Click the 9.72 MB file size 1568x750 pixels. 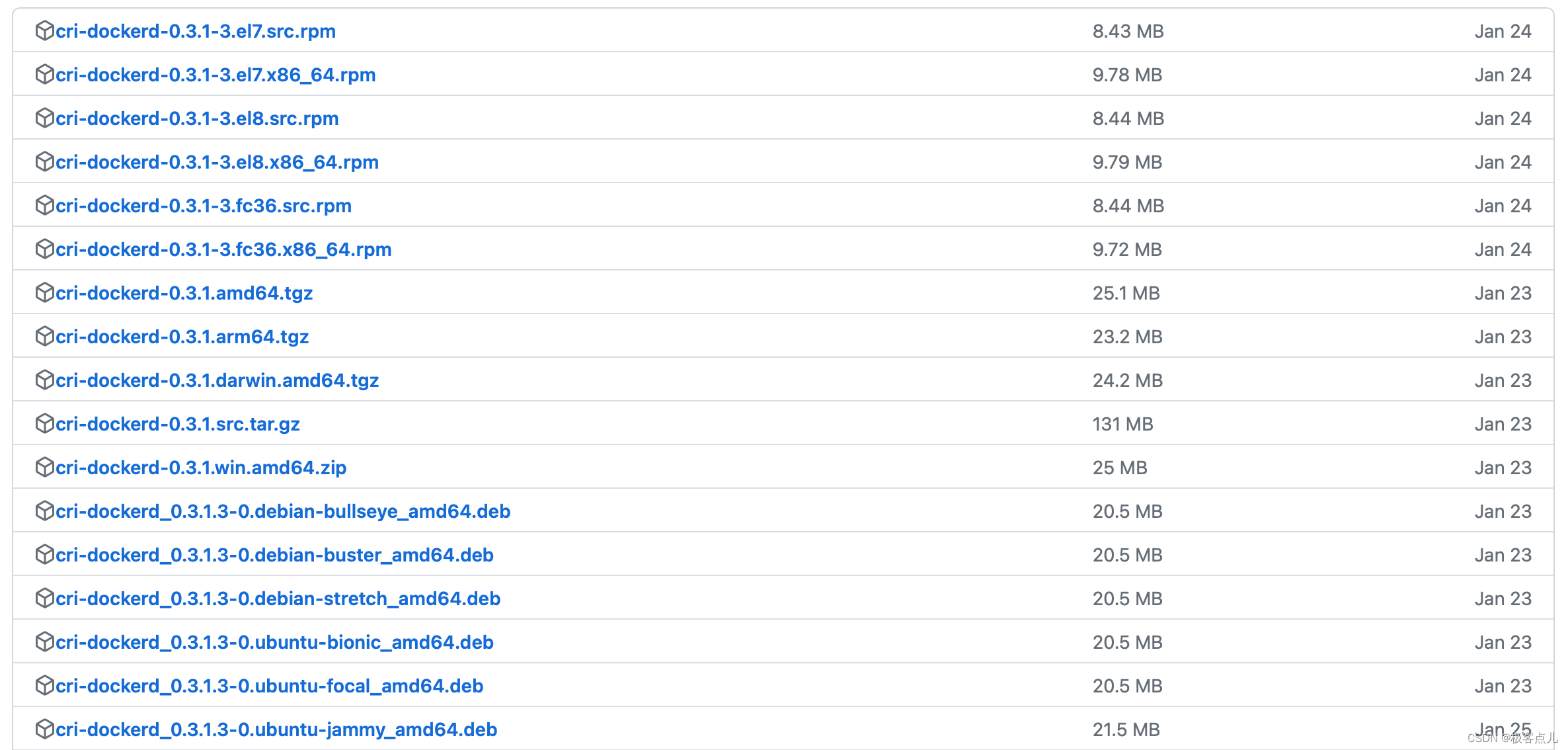[1127, 249]
